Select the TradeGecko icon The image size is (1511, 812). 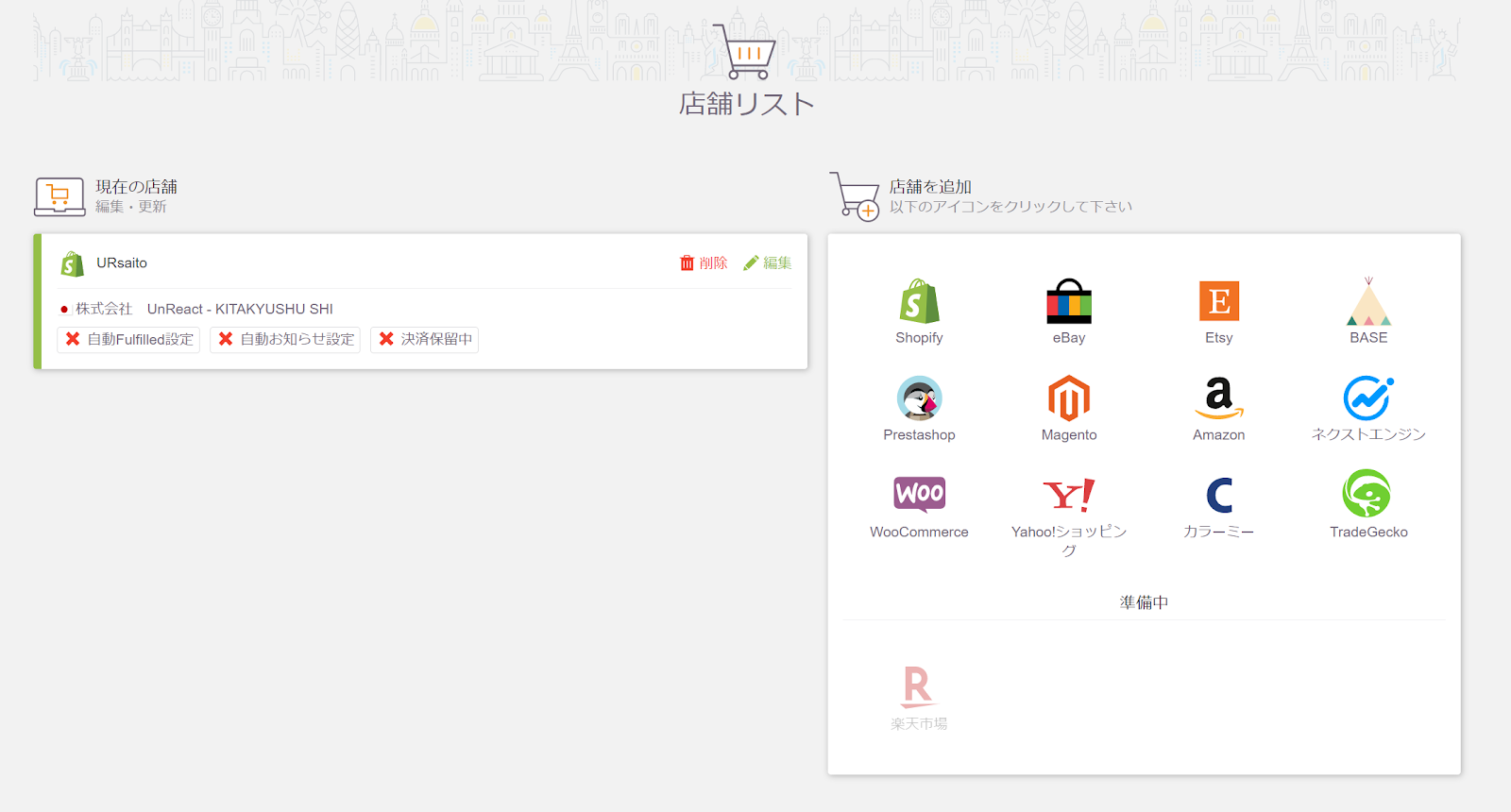tap(1367, 494)
